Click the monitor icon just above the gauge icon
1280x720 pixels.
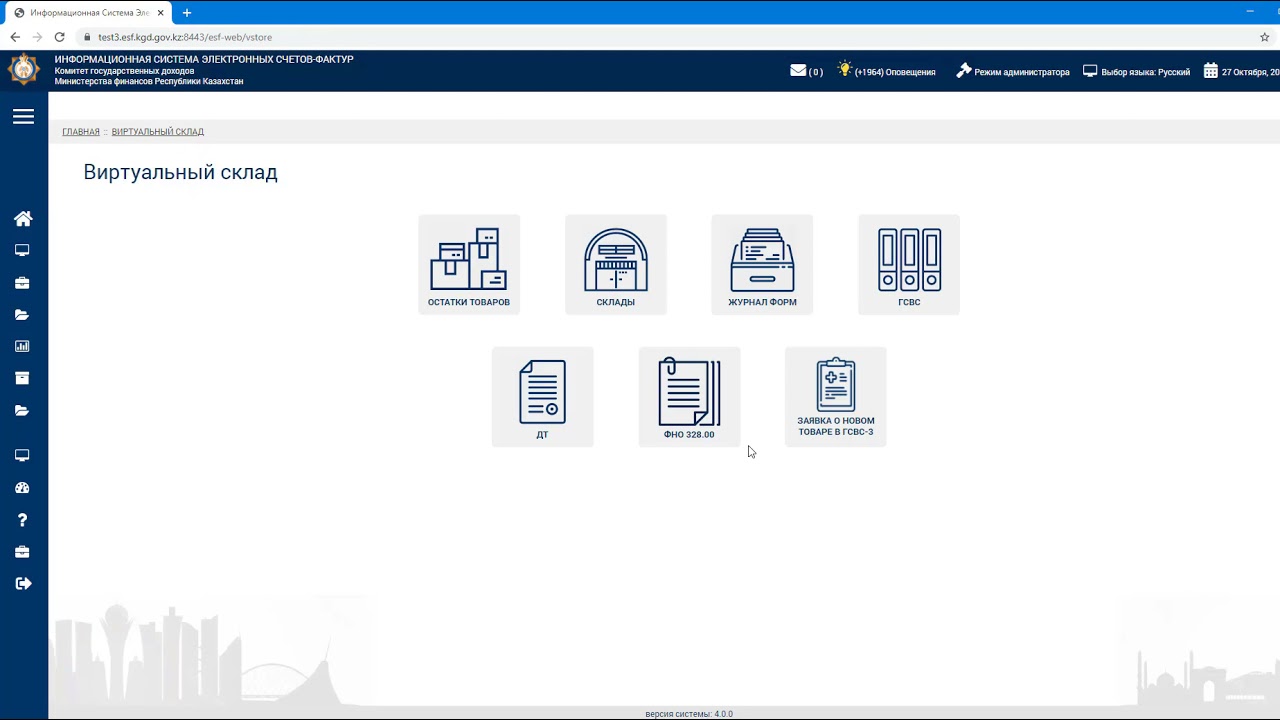click(x=22, y=455)
